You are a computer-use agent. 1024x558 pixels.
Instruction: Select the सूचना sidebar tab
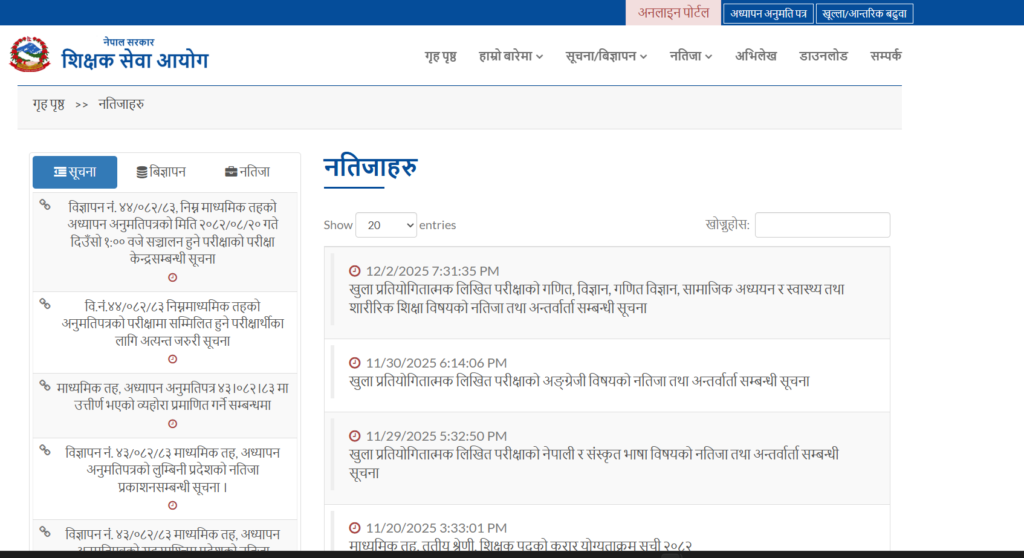point(75,172)
